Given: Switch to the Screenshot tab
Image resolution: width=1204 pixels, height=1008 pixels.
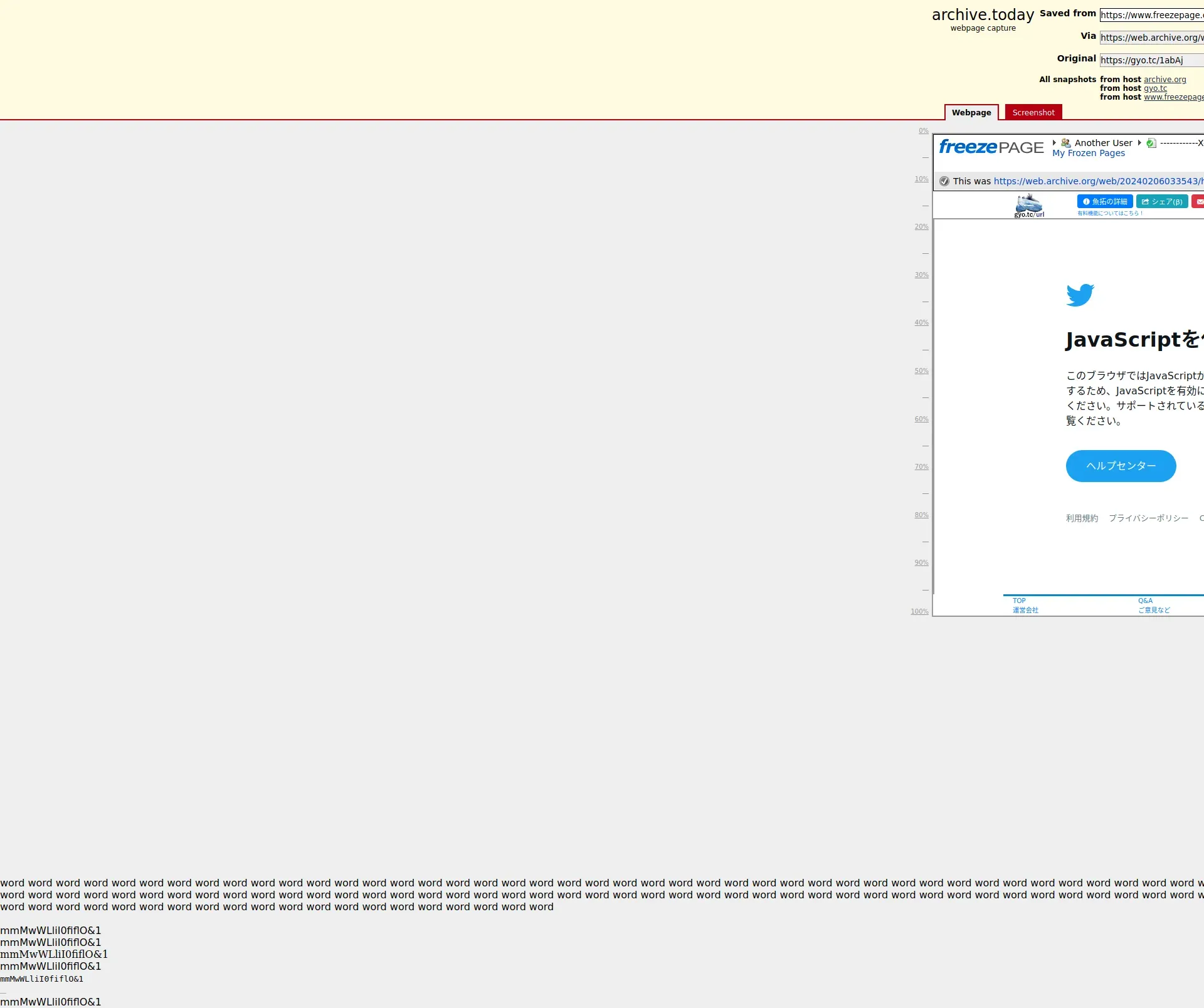Looking at the screenshot, I should click(1033, 113).
